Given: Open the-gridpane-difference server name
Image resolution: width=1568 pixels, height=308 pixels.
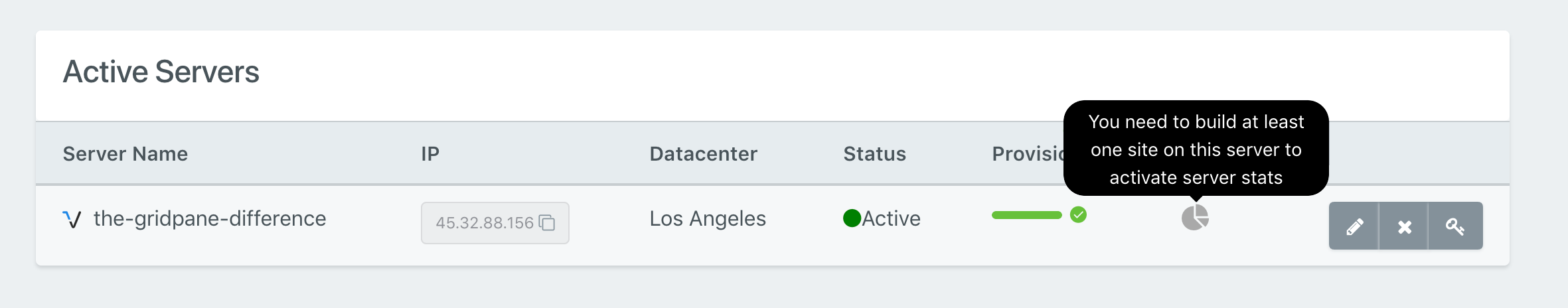Looking at the screenshot, I should tap(210, 218).
